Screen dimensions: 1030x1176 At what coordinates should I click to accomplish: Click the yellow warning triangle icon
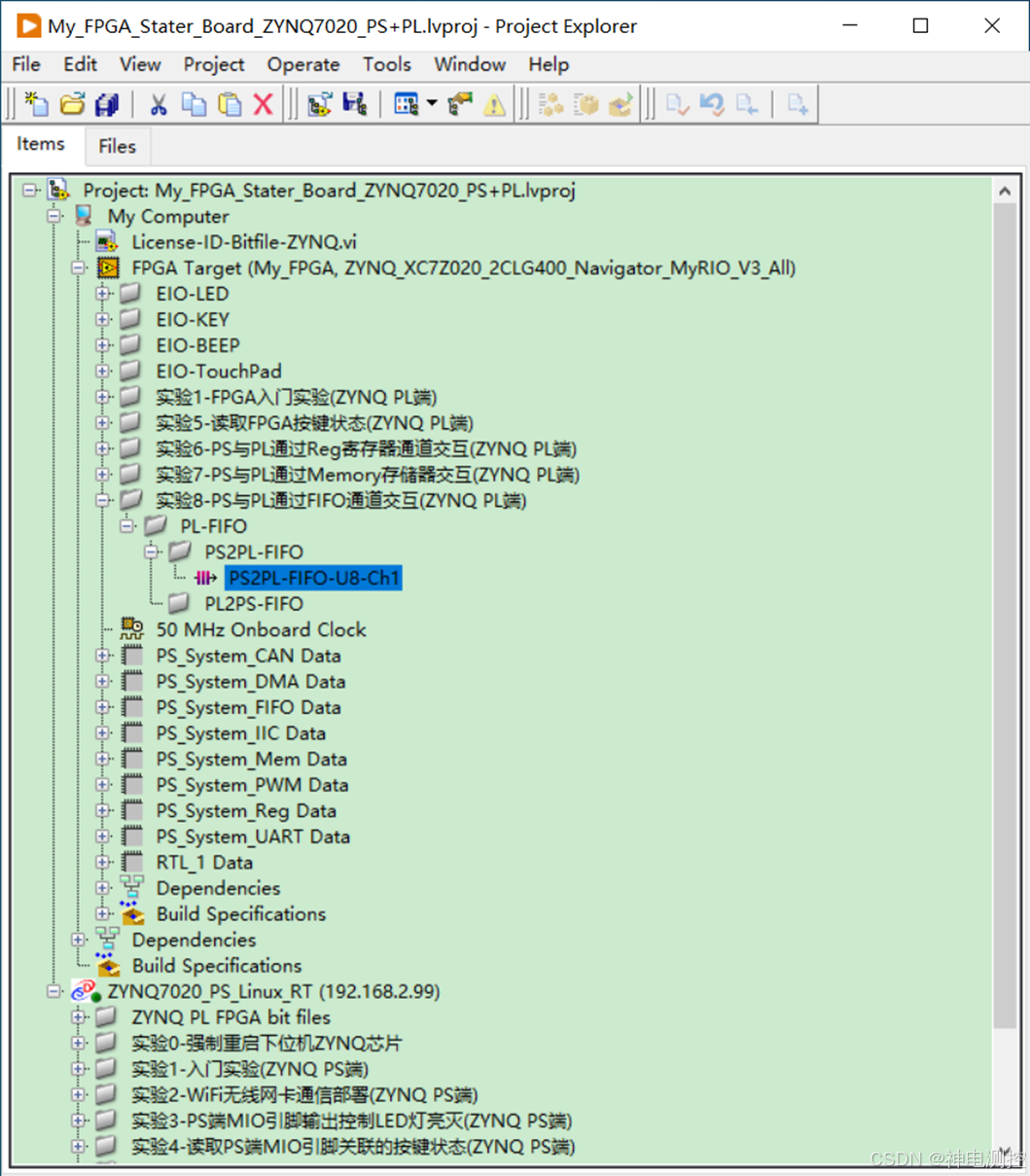[x=494, y=104]
